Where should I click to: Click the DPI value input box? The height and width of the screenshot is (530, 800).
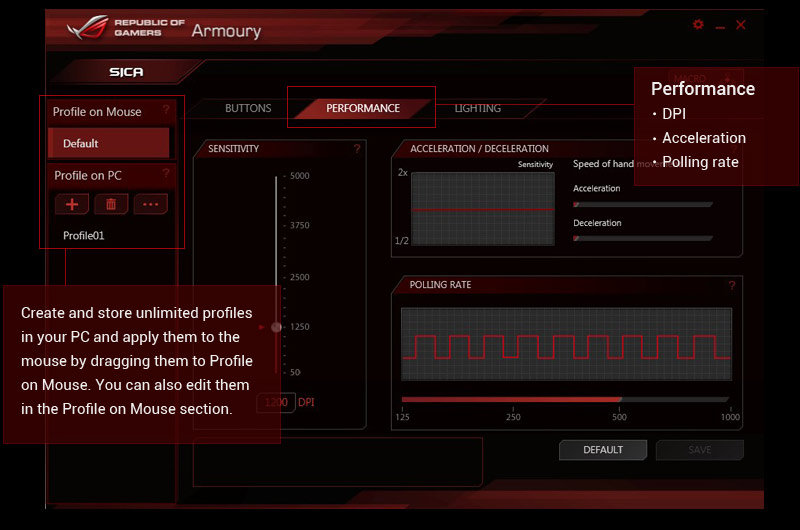[275, 402]
